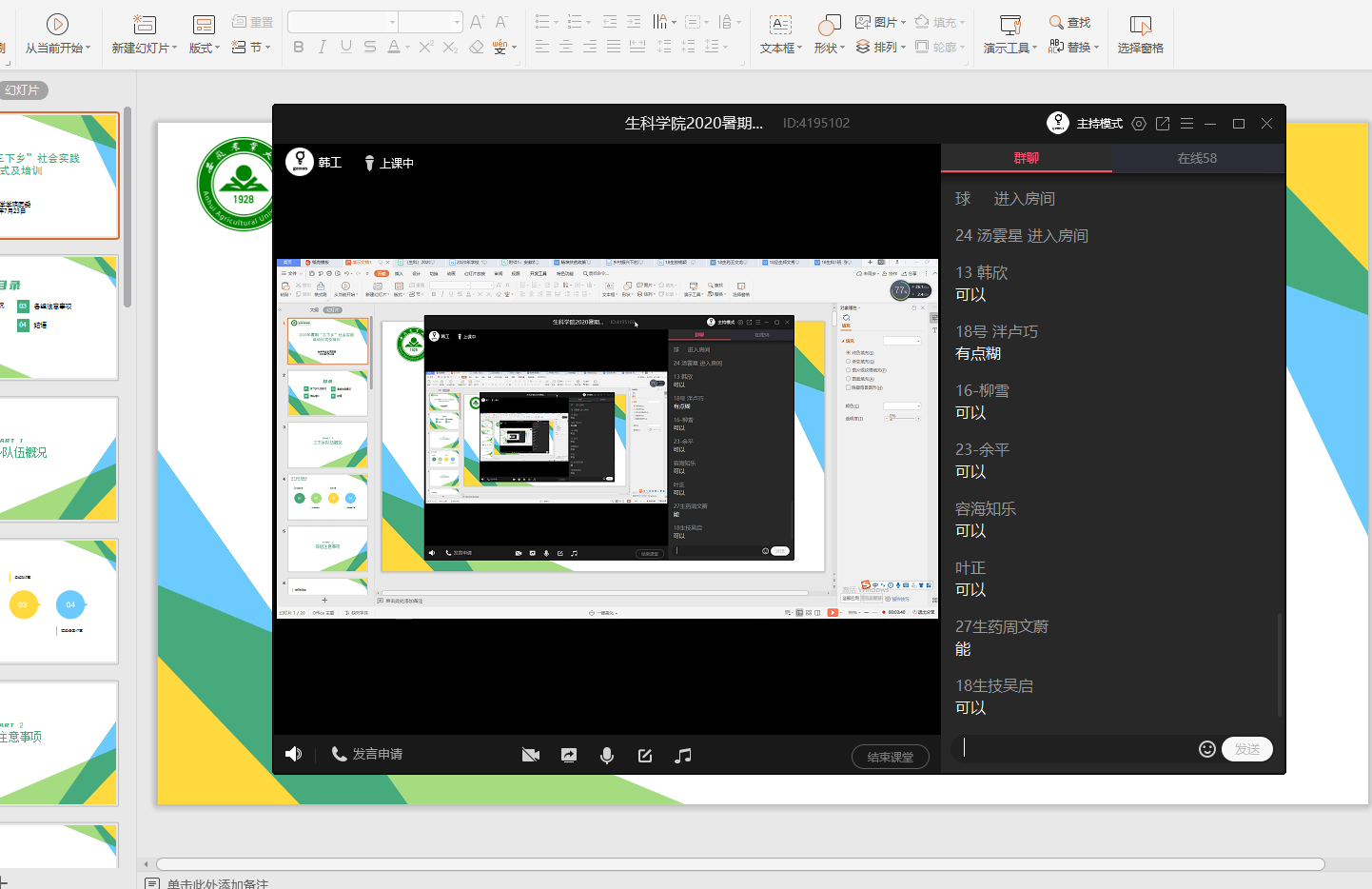This screenshot has width=1372, height=889.
Task: Select the 群聊 group chat tab
Action: pyautogui.click(x=1026, y=158)
